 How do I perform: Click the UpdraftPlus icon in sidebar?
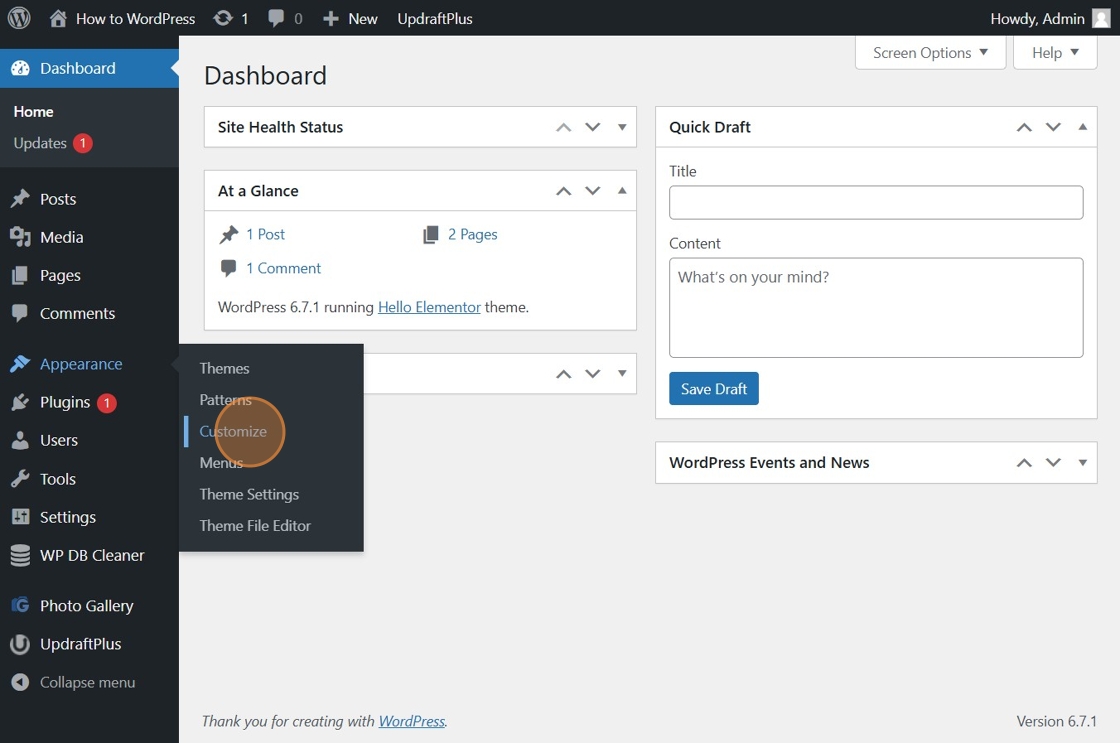coord(21,644)
